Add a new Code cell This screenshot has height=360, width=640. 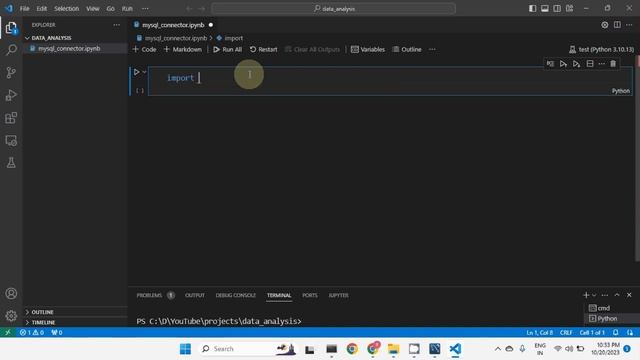[144, 49]
